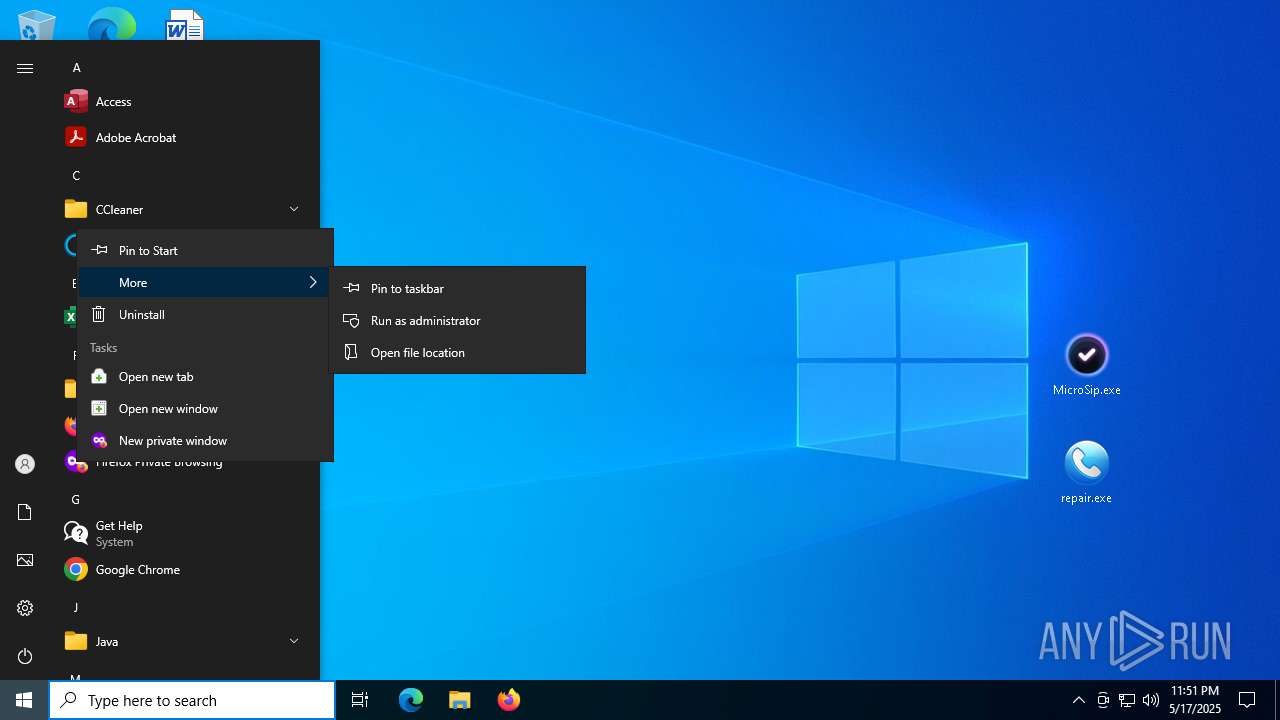The height and width of the screenshot is (720, 1280).
Task: Open Settings gear in Start sidebar
Action: [x=25, y=608]
